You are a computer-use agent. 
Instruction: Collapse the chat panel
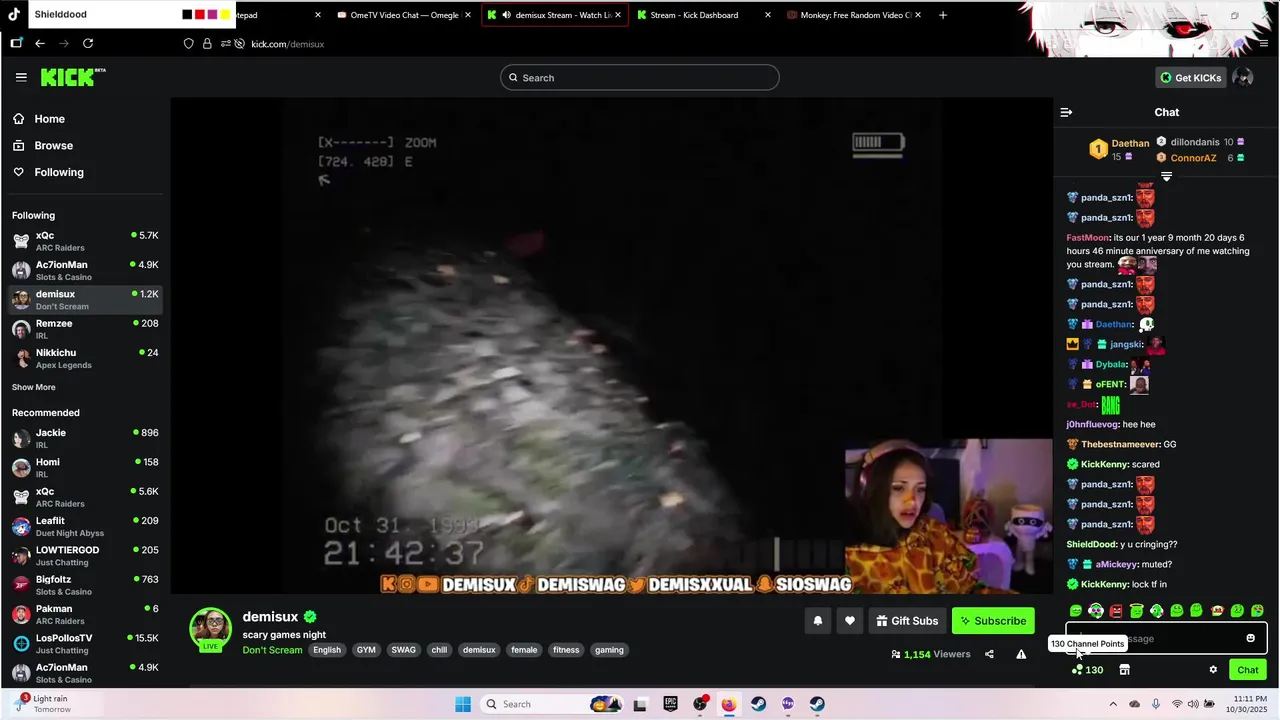tap(1066, 112)
